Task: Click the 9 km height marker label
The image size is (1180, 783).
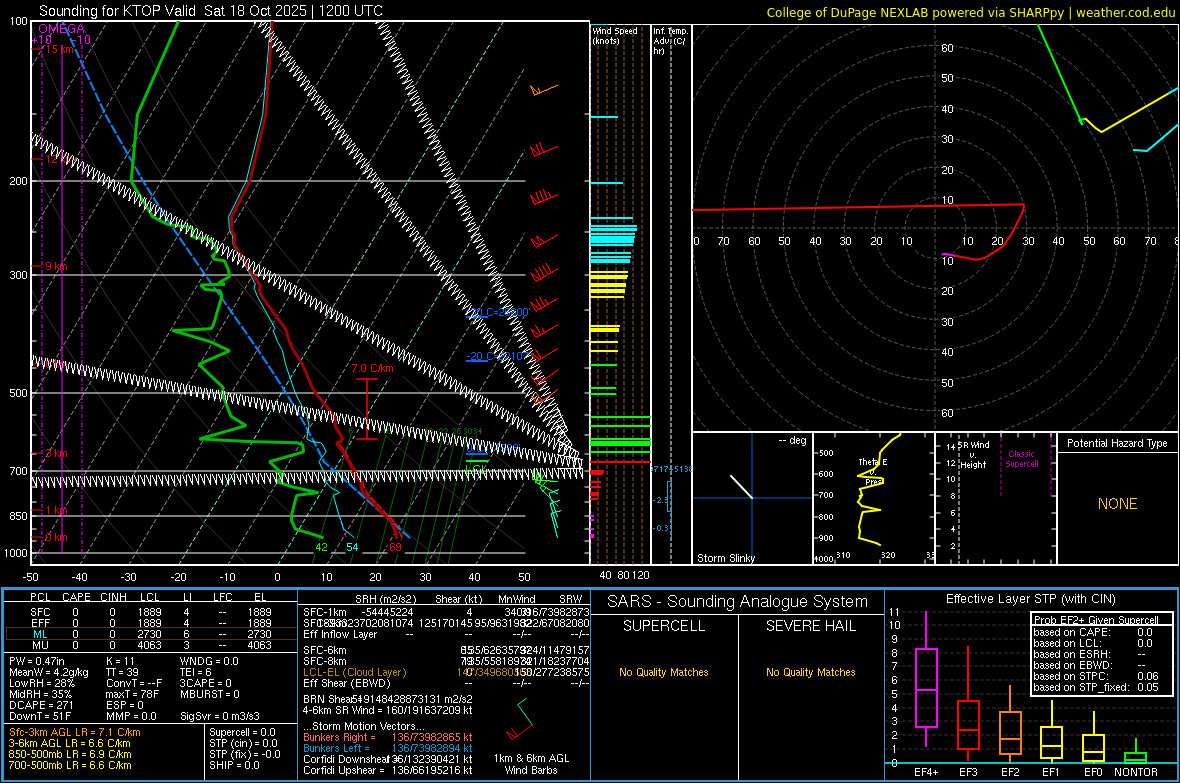Action: [x=56, y=267]
